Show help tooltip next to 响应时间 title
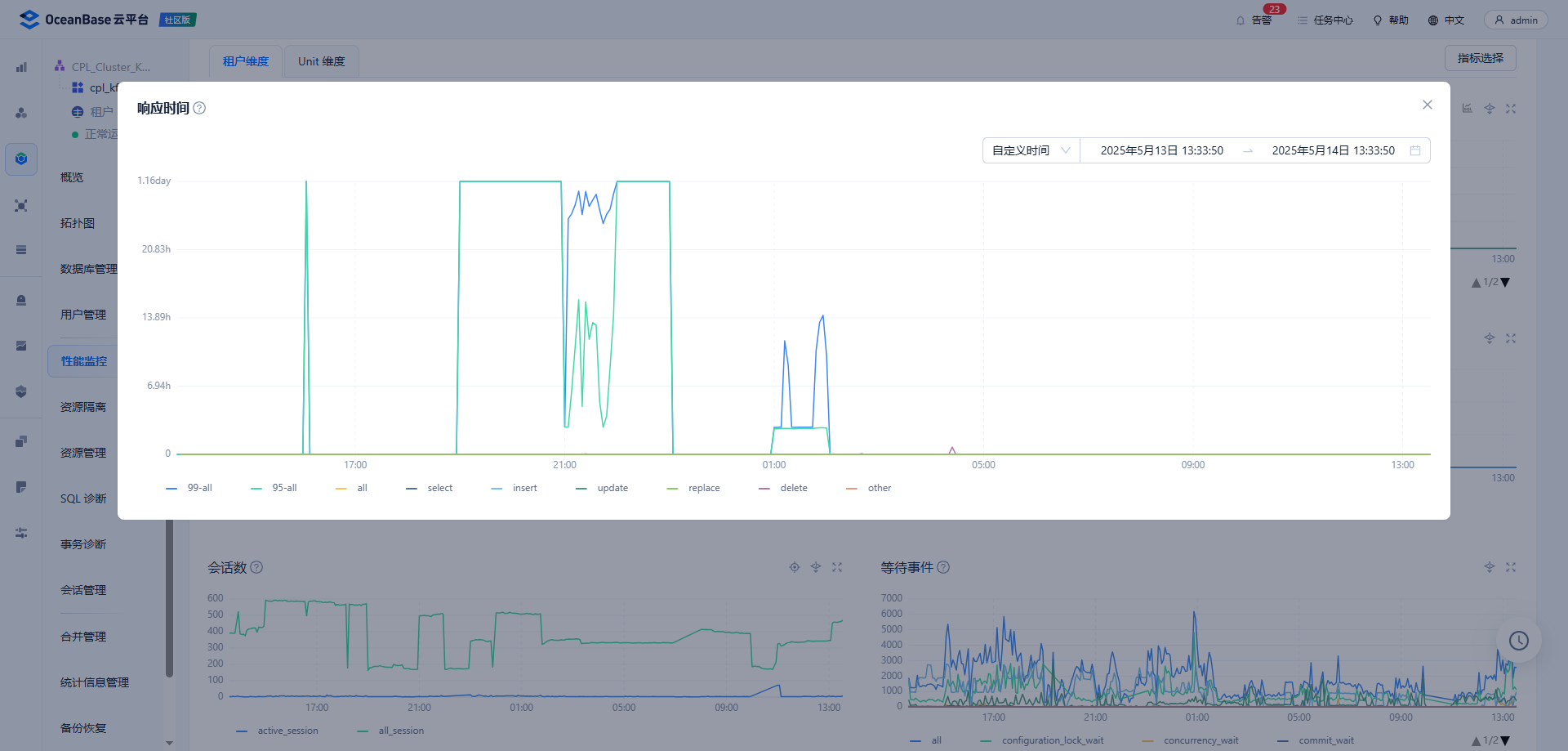The image size is (1568, 751). click(199, 108)
